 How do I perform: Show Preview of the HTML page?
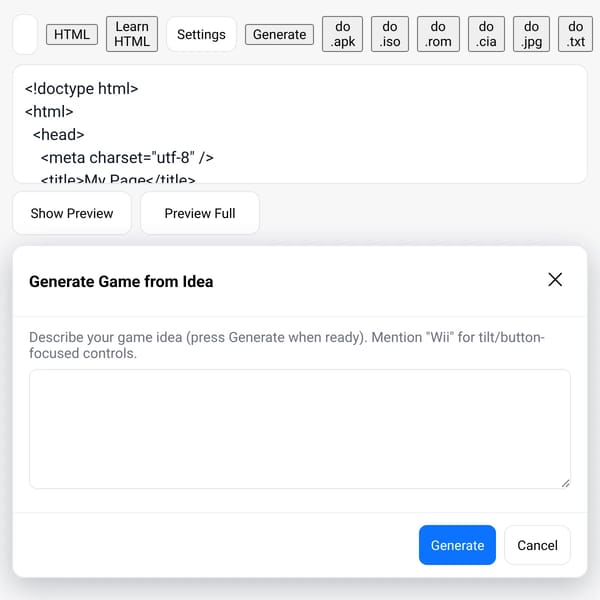click(72, 213)
